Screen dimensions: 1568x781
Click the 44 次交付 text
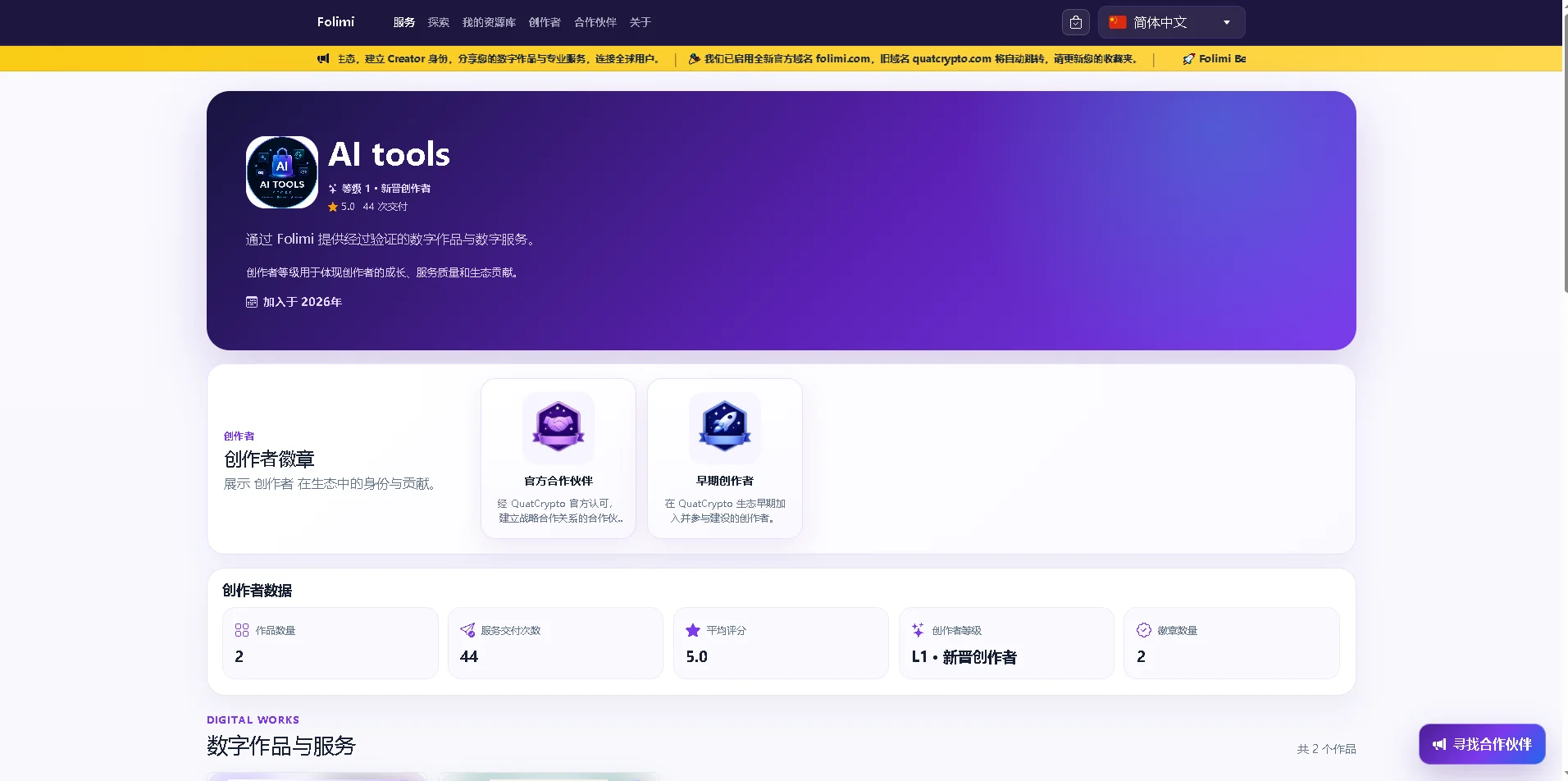(385, 207)
